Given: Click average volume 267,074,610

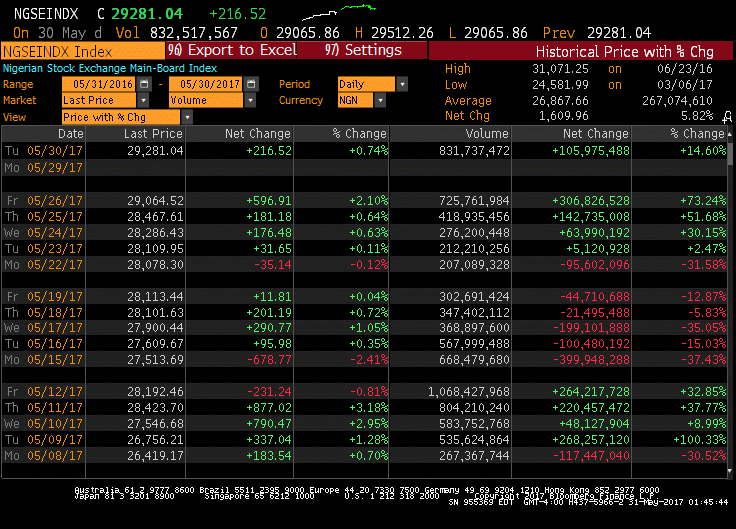Looking at the screenshot, I should click(x=677, y=101).
